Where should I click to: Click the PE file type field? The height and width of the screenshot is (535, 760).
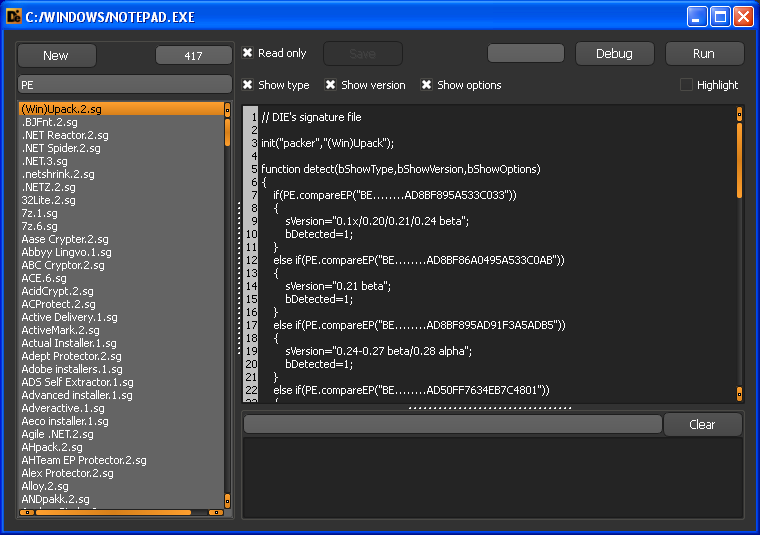125,85
